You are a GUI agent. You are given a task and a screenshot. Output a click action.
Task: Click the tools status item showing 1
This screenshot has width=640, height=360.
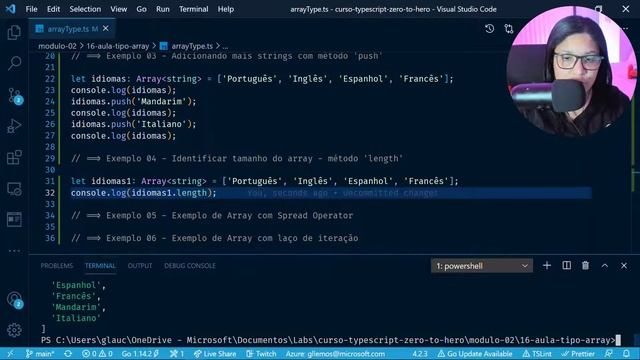point(177,354)
